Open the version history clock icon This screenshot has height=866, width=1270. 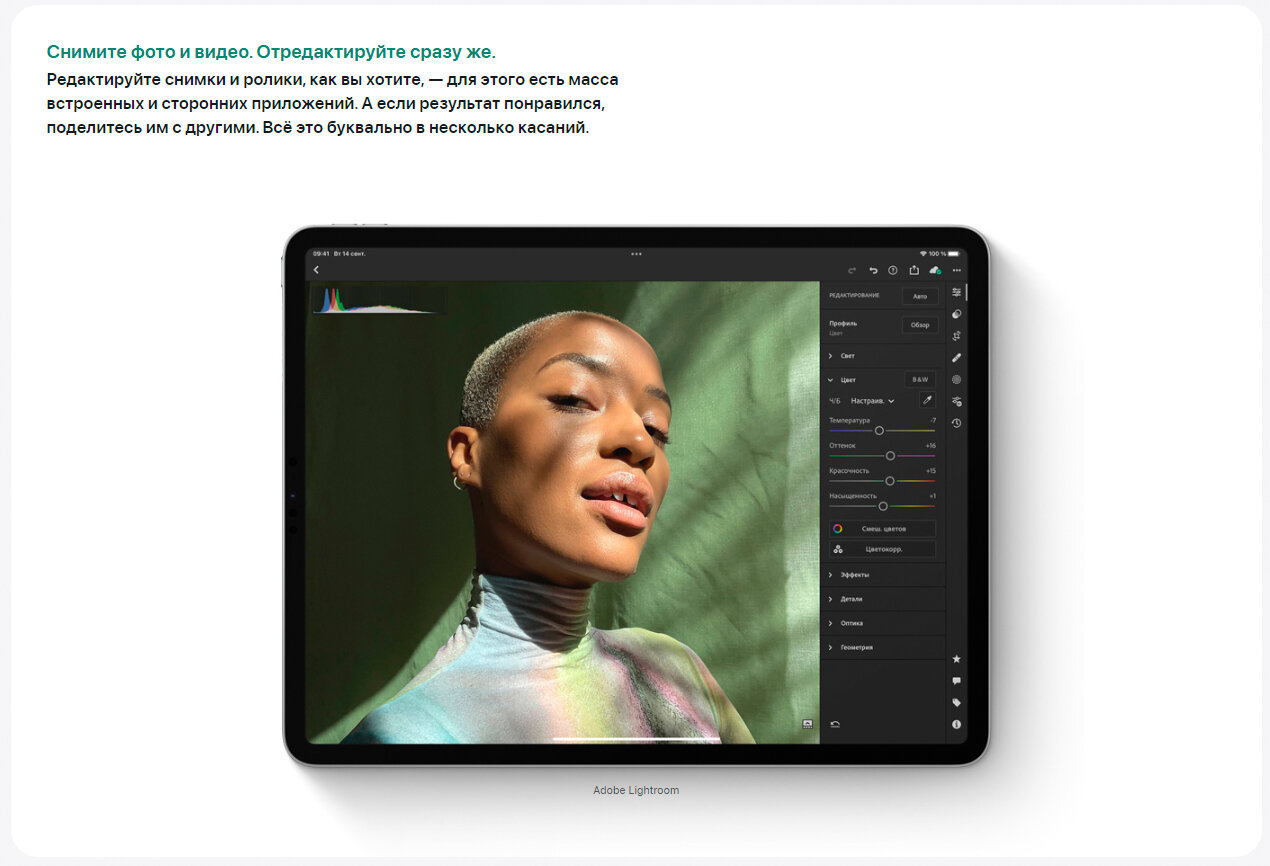point(956,423)
